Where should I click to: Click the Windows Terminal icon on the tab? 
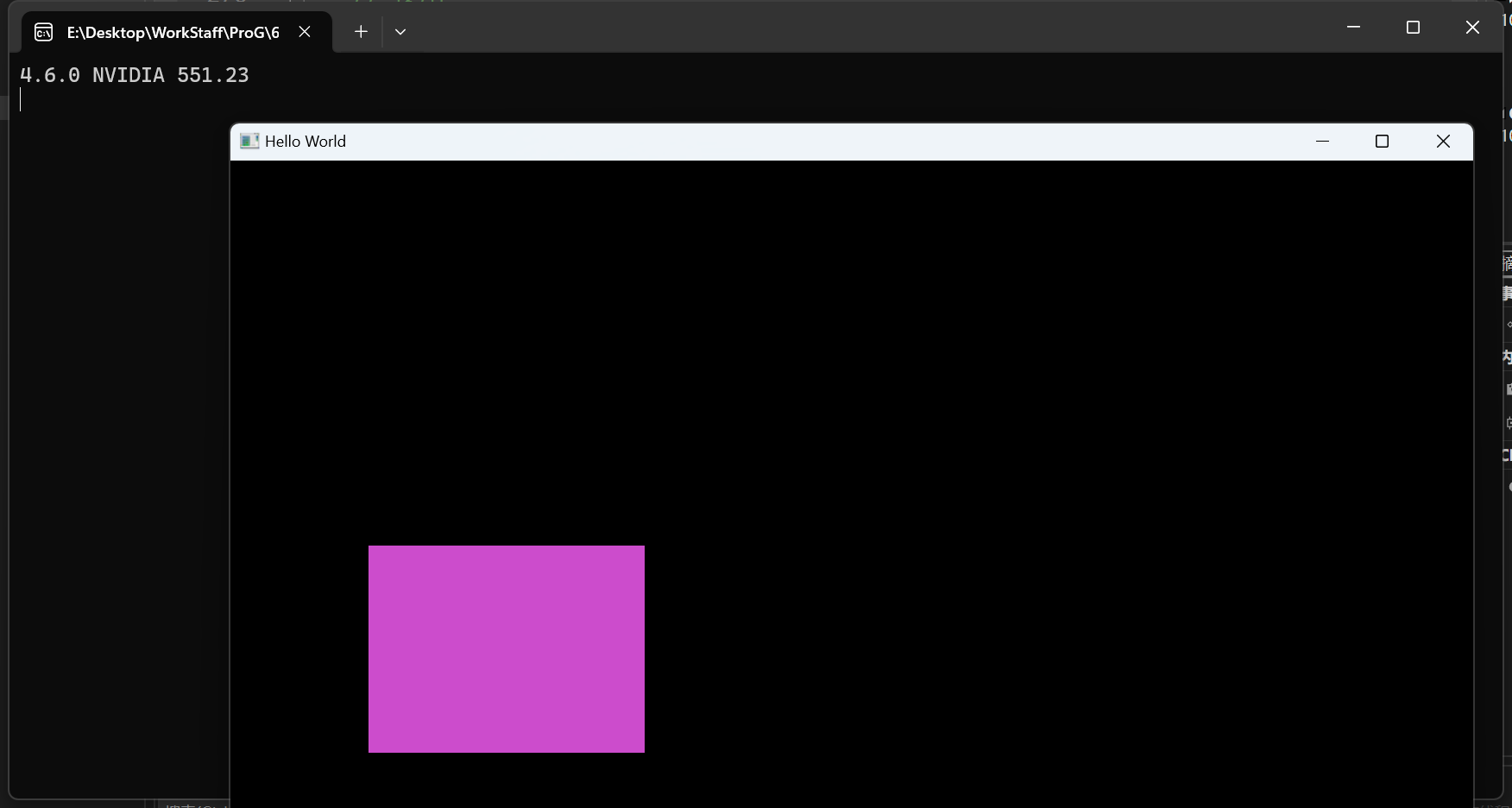[42, 32]
